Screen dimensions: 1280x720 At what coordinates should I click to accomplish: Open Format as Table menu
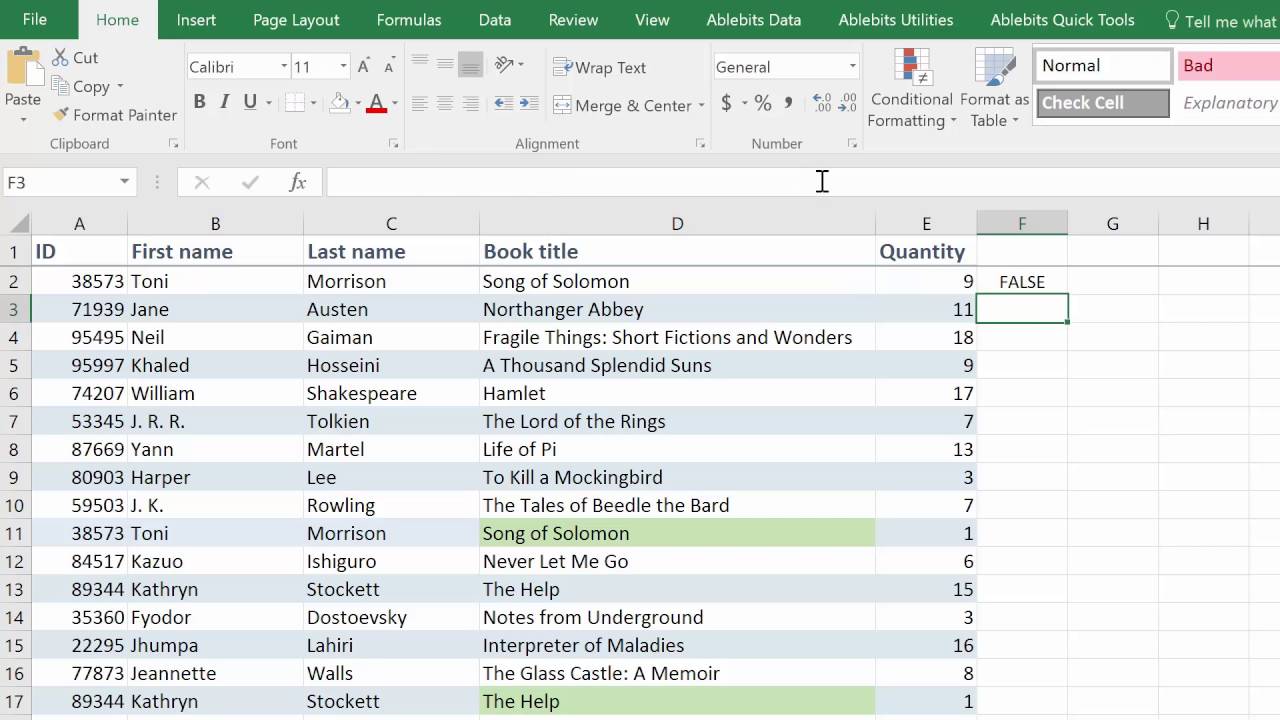point(994,89)
